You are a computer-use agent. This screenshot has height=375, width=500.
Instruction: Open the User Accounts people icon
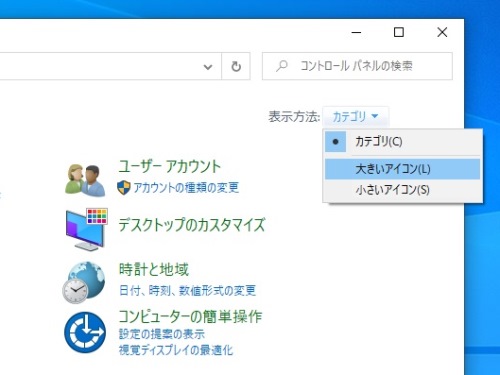[x=85, y=180]
